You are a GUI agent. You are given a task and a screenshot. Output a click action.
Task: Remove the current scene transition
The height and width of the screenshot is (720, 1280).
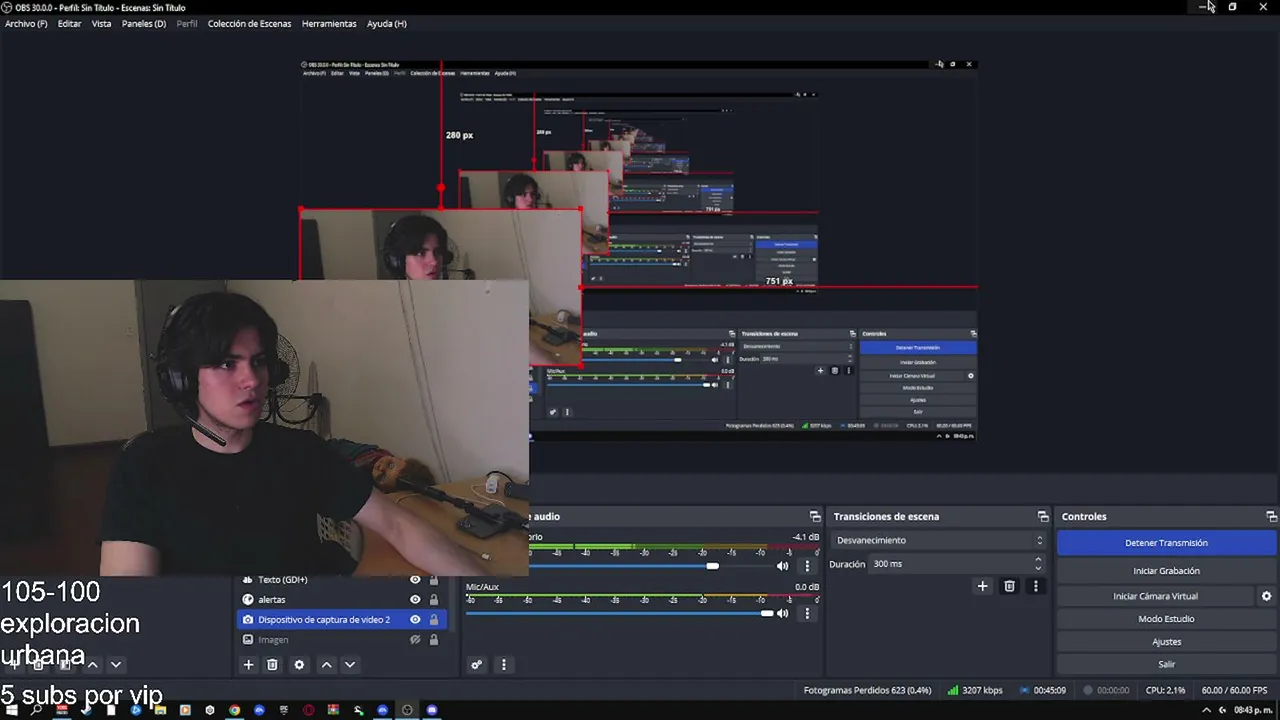(x=1009, y=587)
